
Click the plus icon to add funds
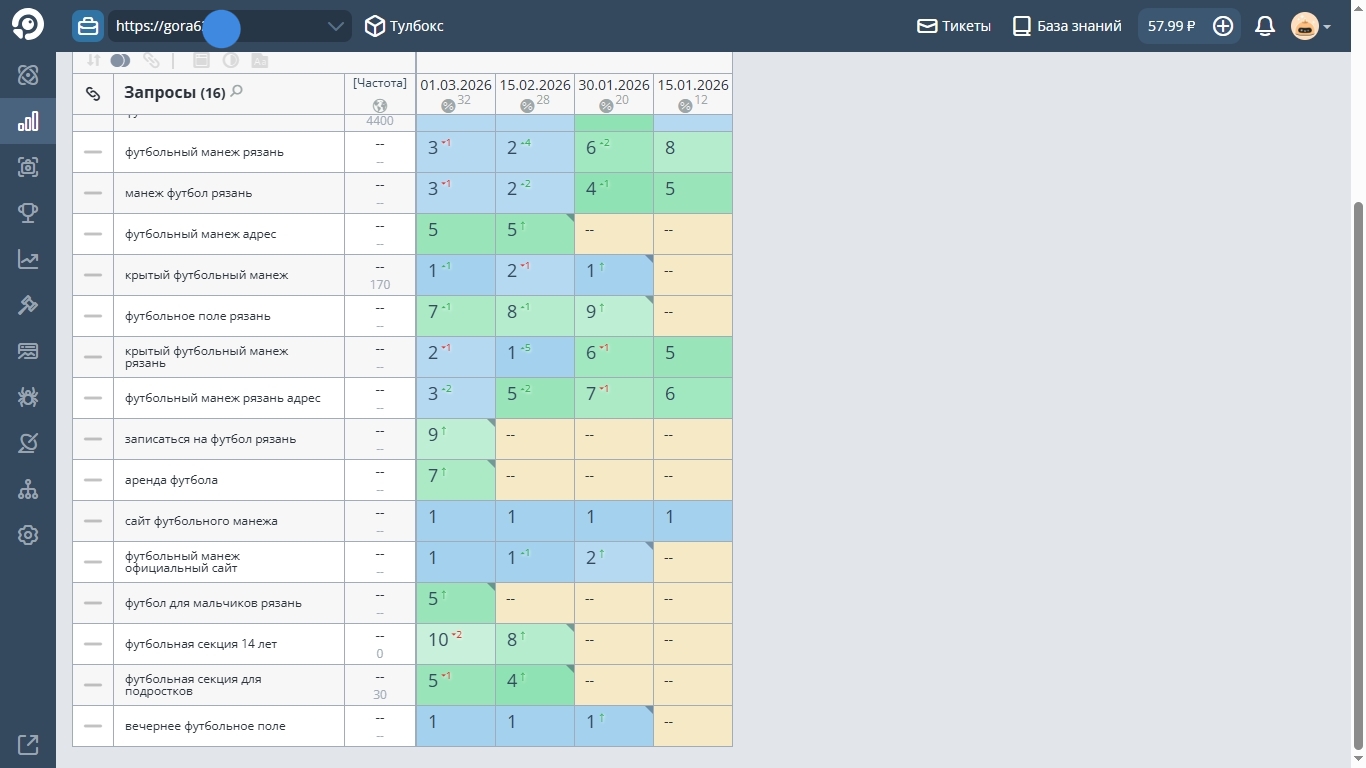coord(1223,26)
